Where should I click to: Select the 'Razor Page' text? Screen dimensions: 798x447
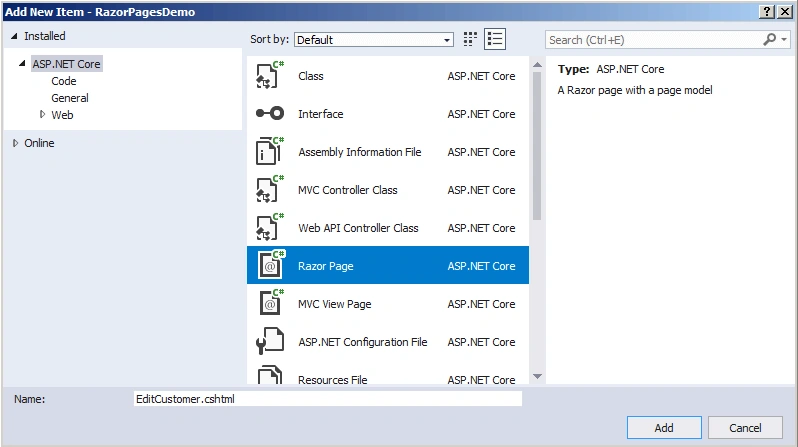pos(326,266)
